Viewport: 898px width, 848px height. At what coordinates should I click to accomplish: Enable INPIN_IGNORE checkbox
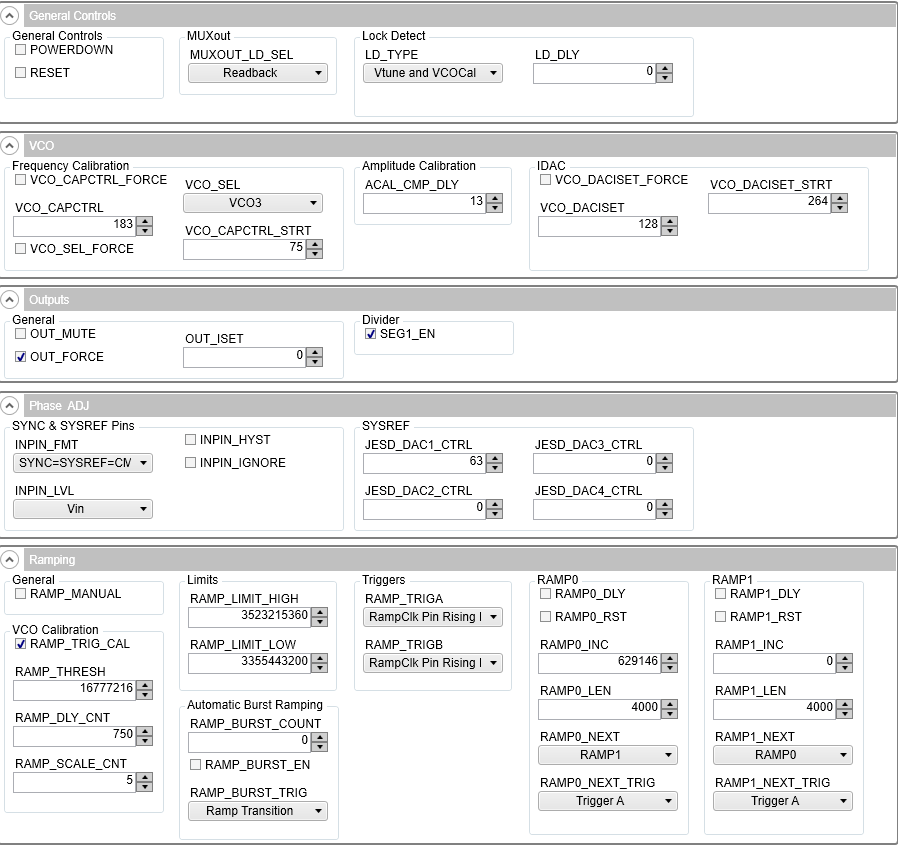[x=191, y=463]
